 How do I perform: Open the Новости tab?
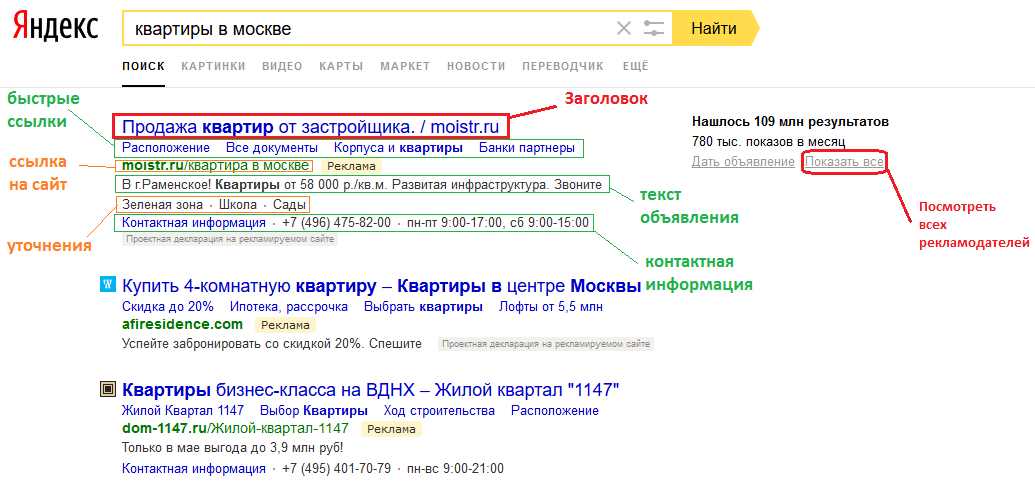(476, 66)
